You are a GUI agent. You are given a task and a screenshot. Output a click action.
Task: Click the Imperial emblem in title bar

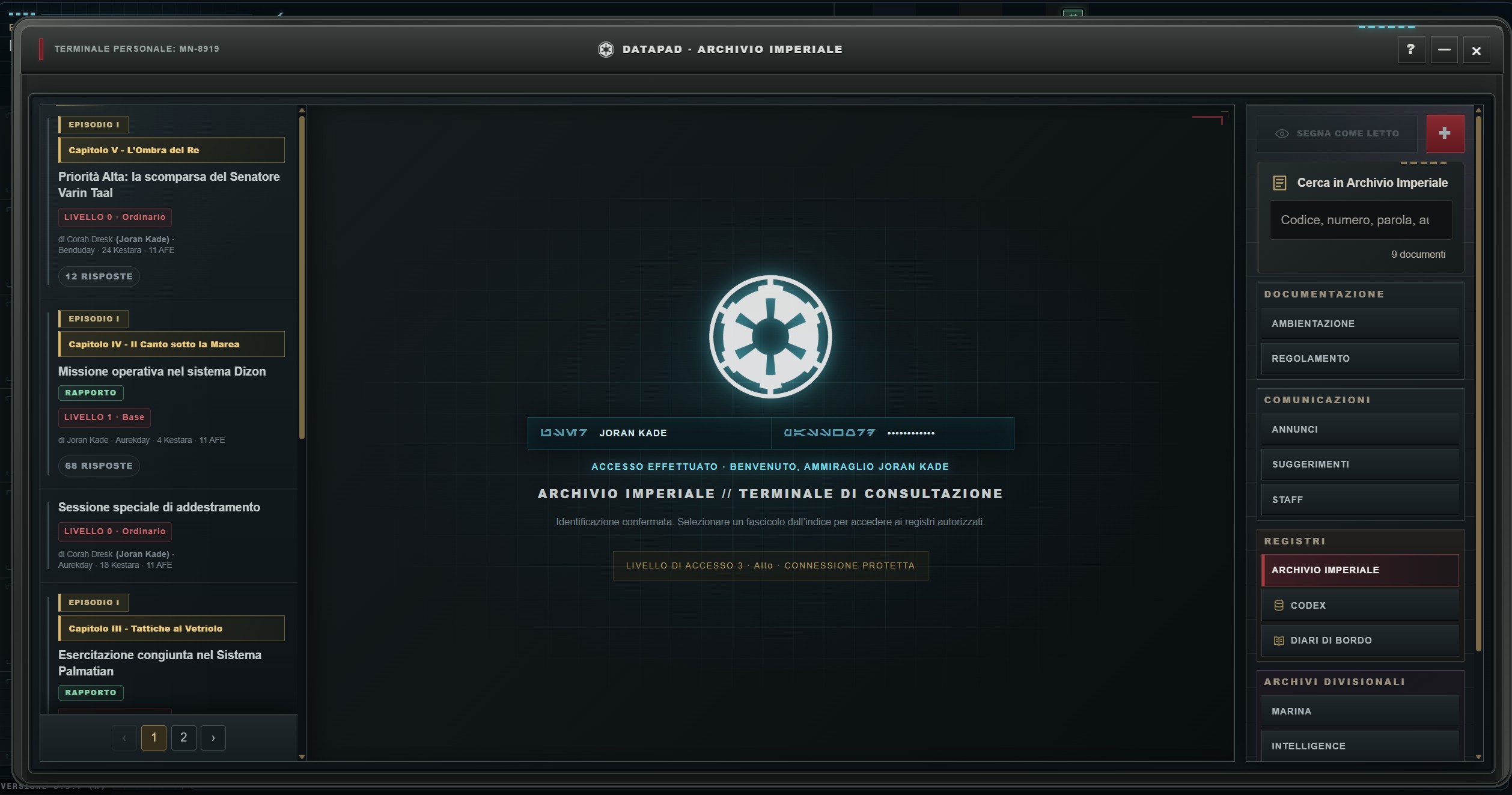(606, 49)
